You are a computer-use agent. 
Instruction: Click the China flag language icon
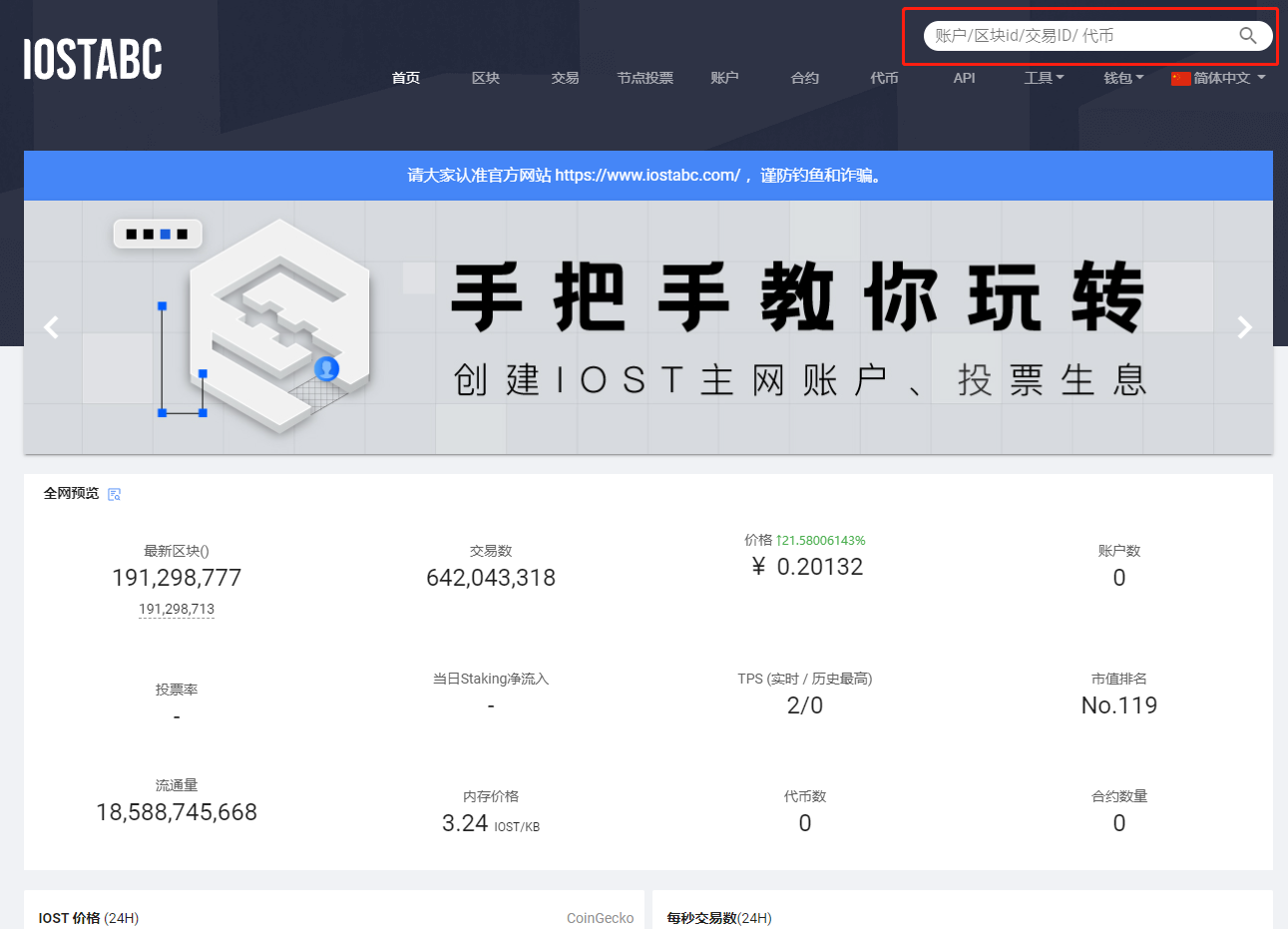coord(1180,77)
